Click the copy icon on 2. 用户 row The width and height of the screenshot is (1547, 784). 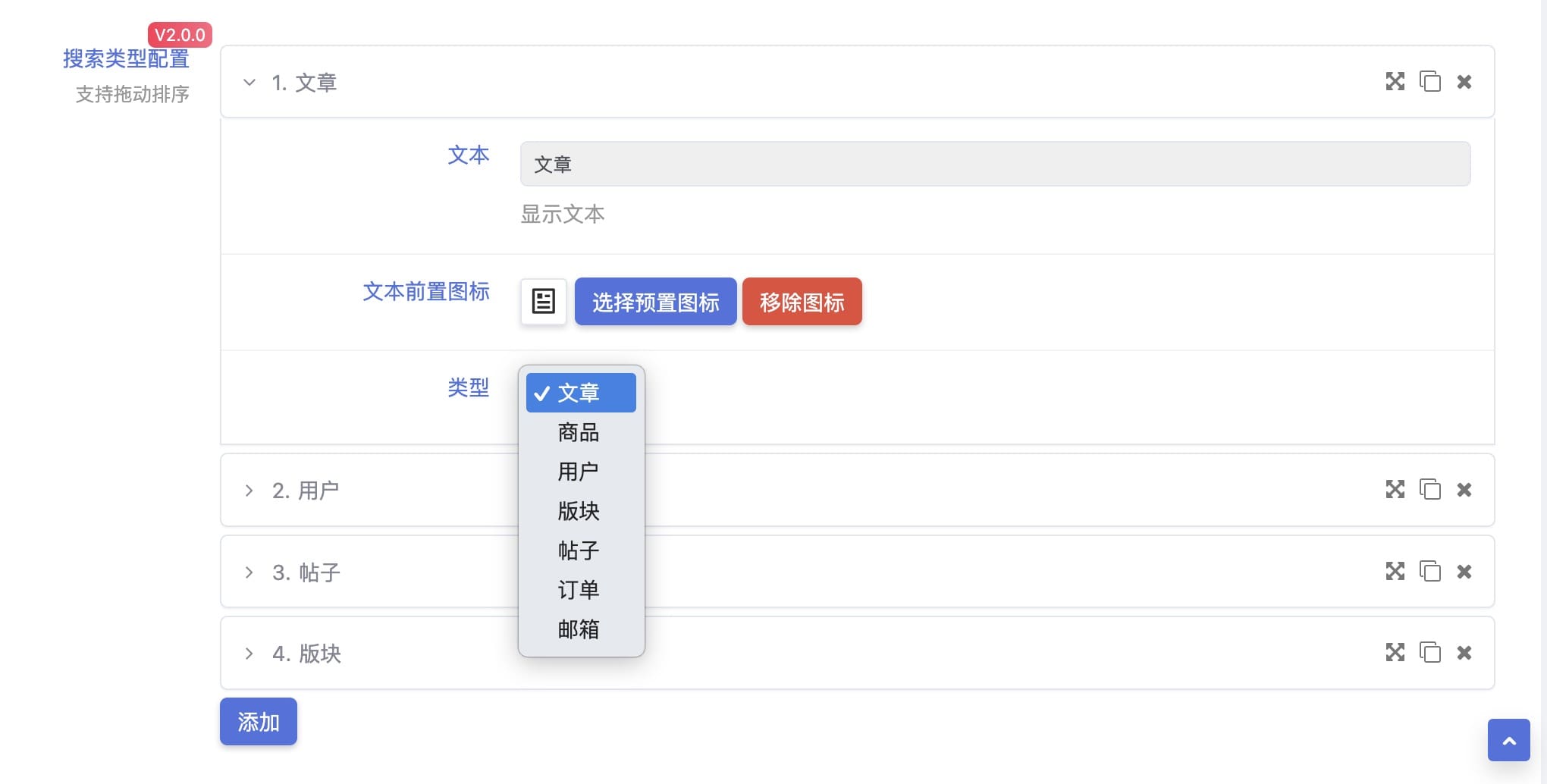(1429, 489)
